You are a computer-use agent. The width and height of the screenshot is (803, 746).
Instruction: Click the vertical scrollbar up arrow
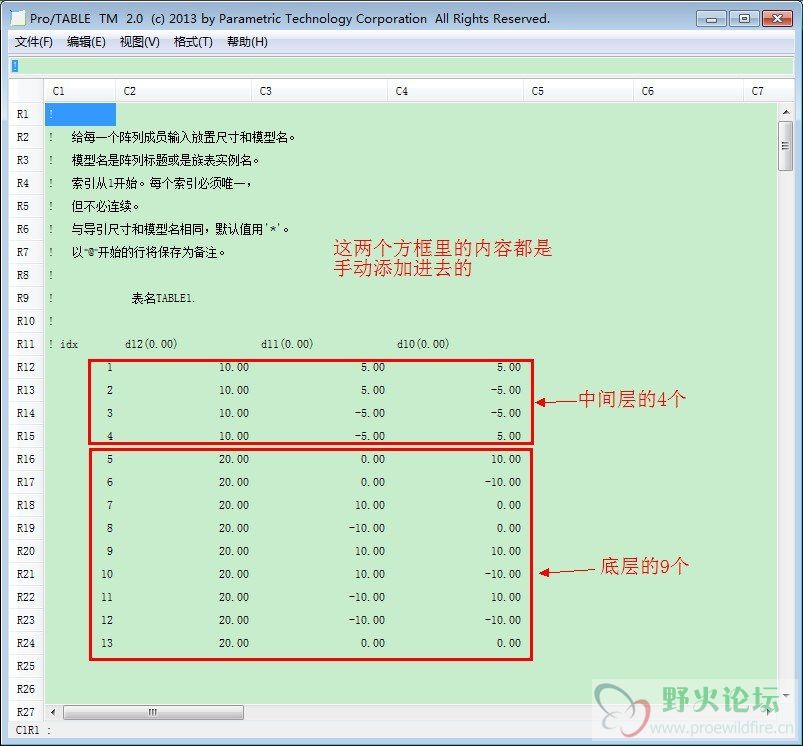coord(786,112)
